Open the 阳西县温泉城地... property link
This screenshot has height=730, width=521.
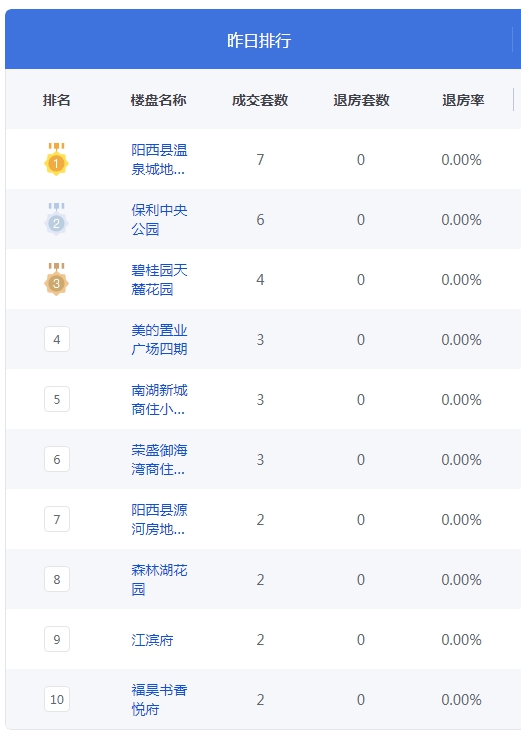[159, 160]
